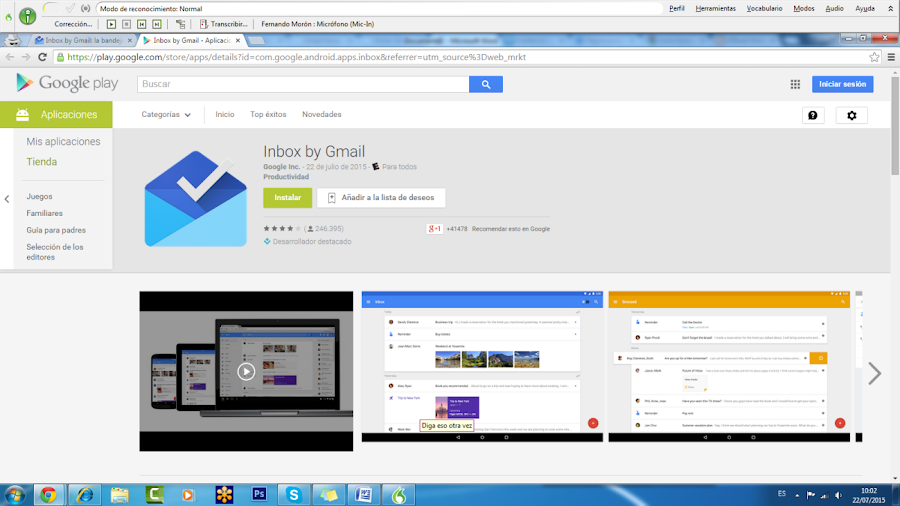The image size is (900, 506).
Task: Close the Inbox by Gmail - Aplicaciones tab
Action: point(238,40)
